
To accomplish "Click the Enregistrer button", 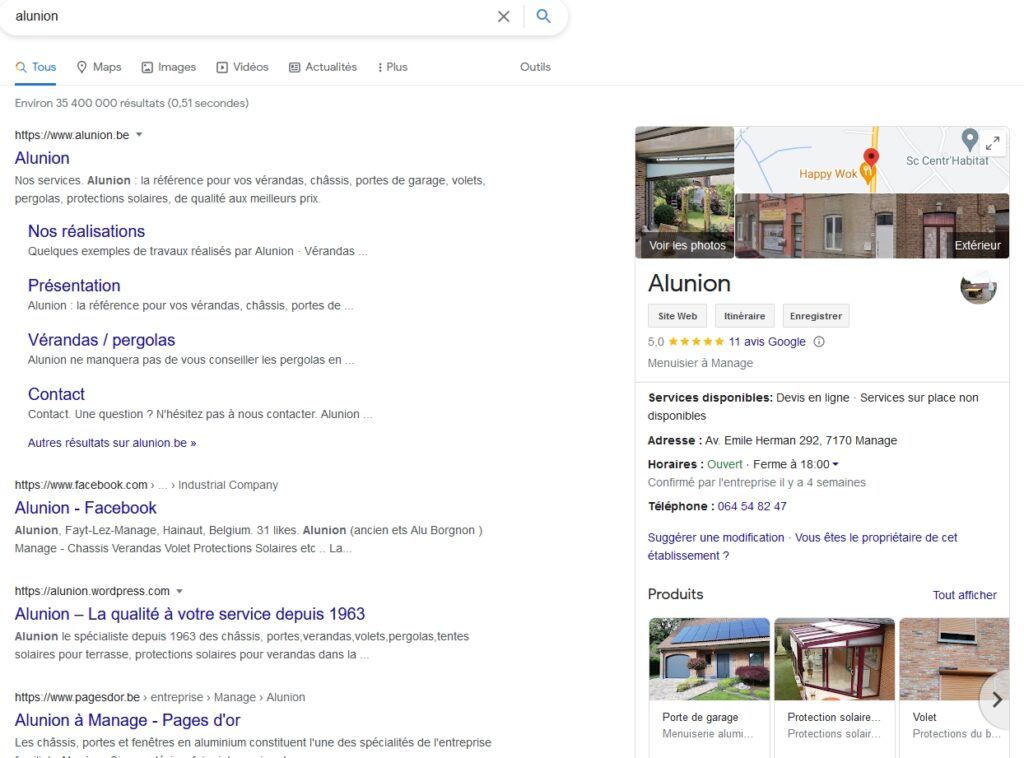I will pos(816,316).
